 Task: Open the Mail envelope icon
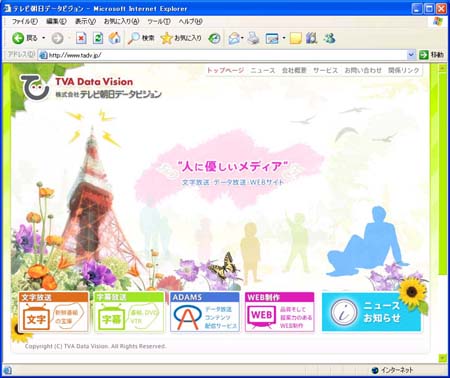234,39
